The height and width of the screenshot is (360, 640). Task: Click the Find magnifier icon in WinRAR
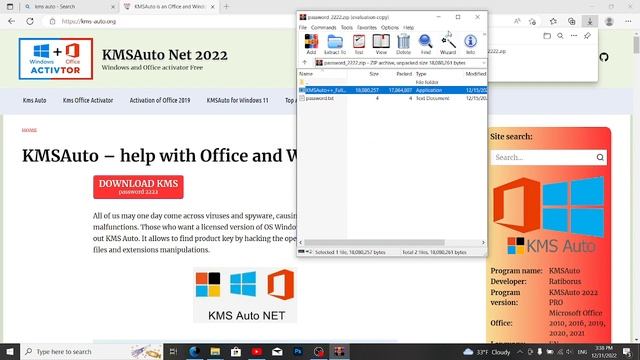(x=426, y=44)
